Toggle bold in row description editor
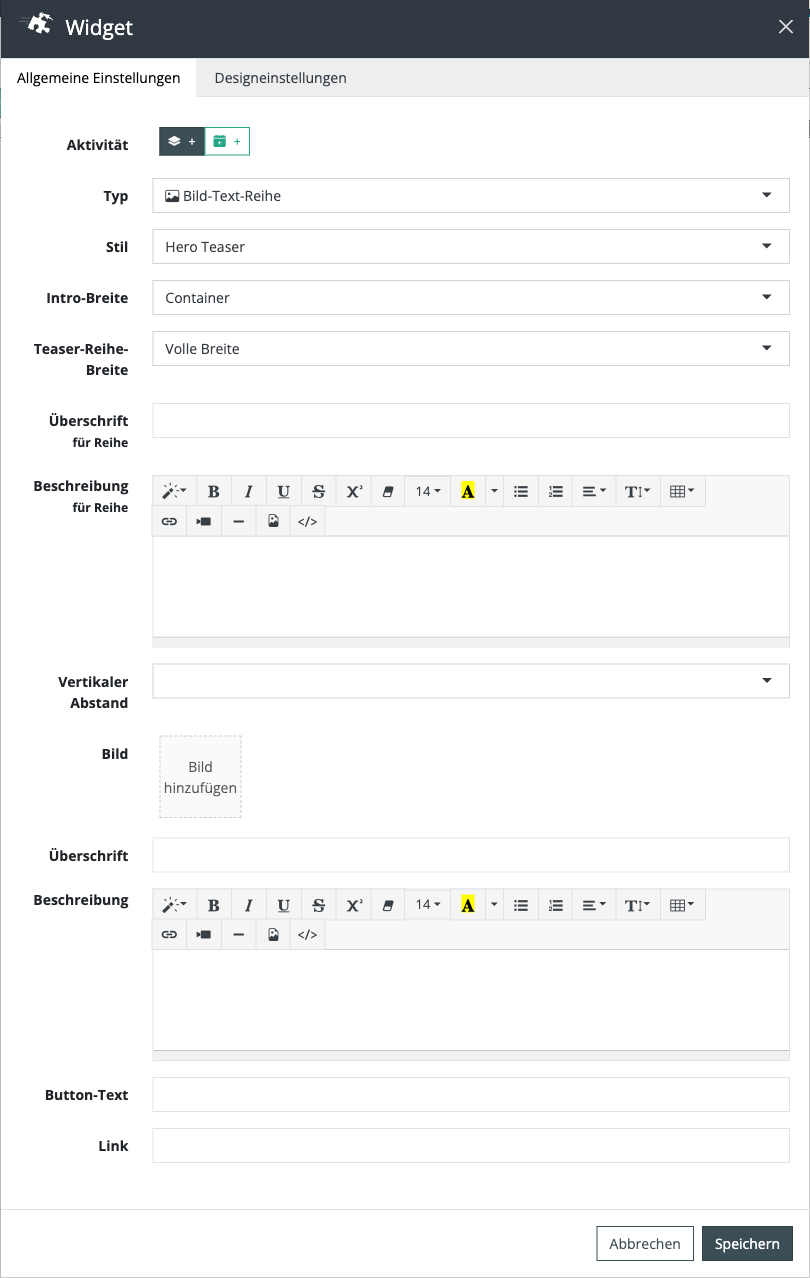The width and height of the screenshot is (810, 1278). pyautogui.click(x=214, y=491)
